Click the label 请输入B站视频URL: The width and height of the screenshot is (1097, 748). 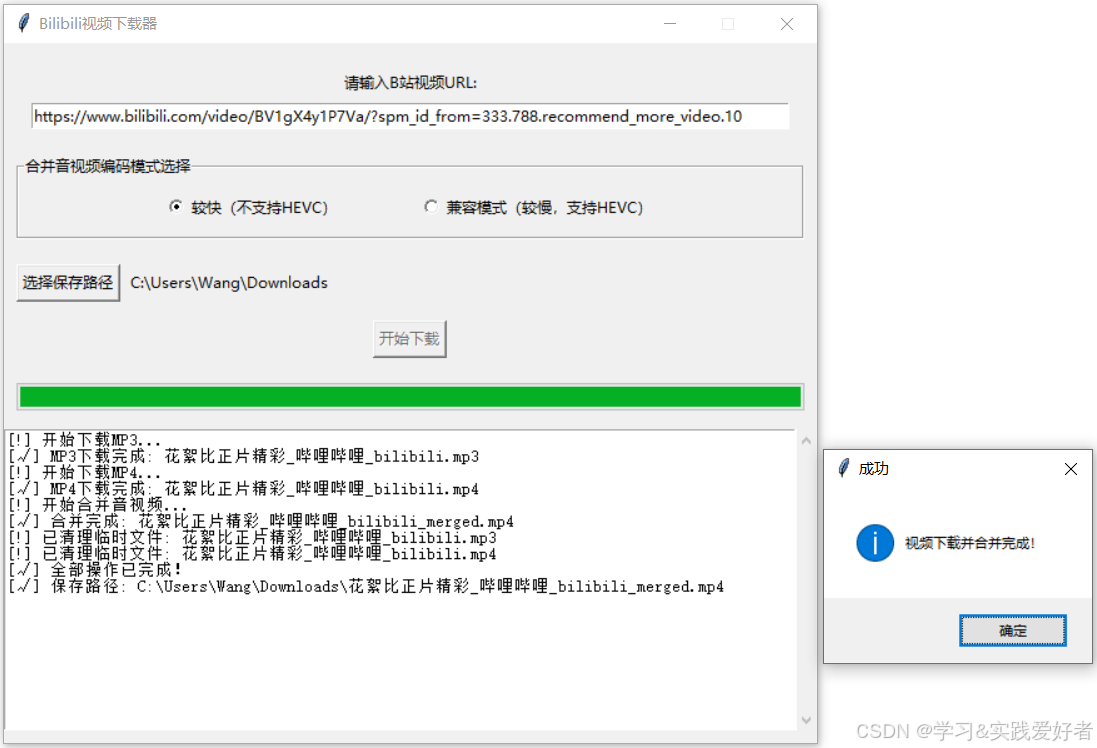tap(410, 83)
